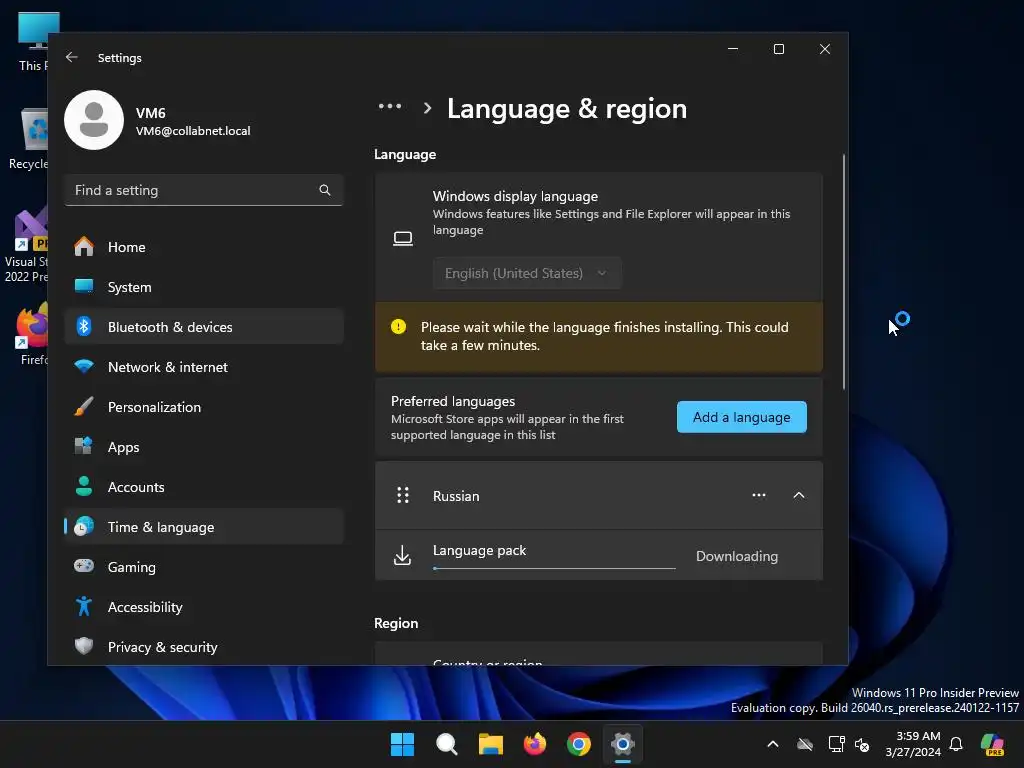Open Personalization settings
1024x768 pixels.
pyautogui.click(x=204, y=407)
